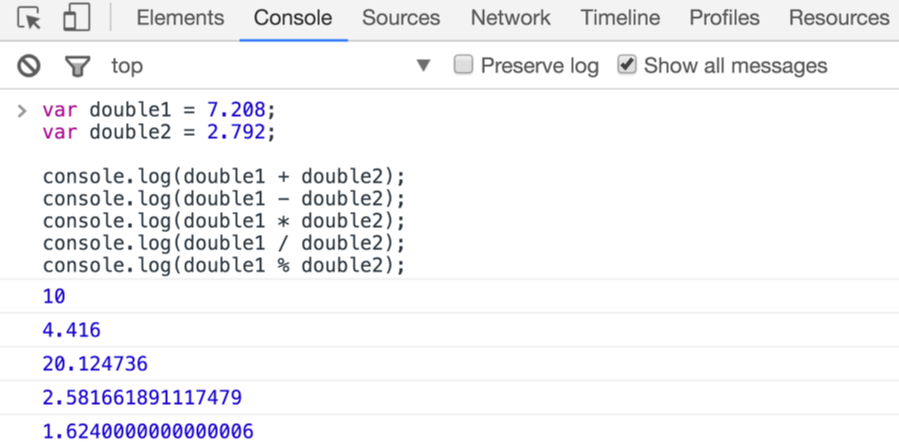The width and height of the screenshot is (899, 445).
Task: Click the 7.208 value in code
Action: click(x=236, y=110)
